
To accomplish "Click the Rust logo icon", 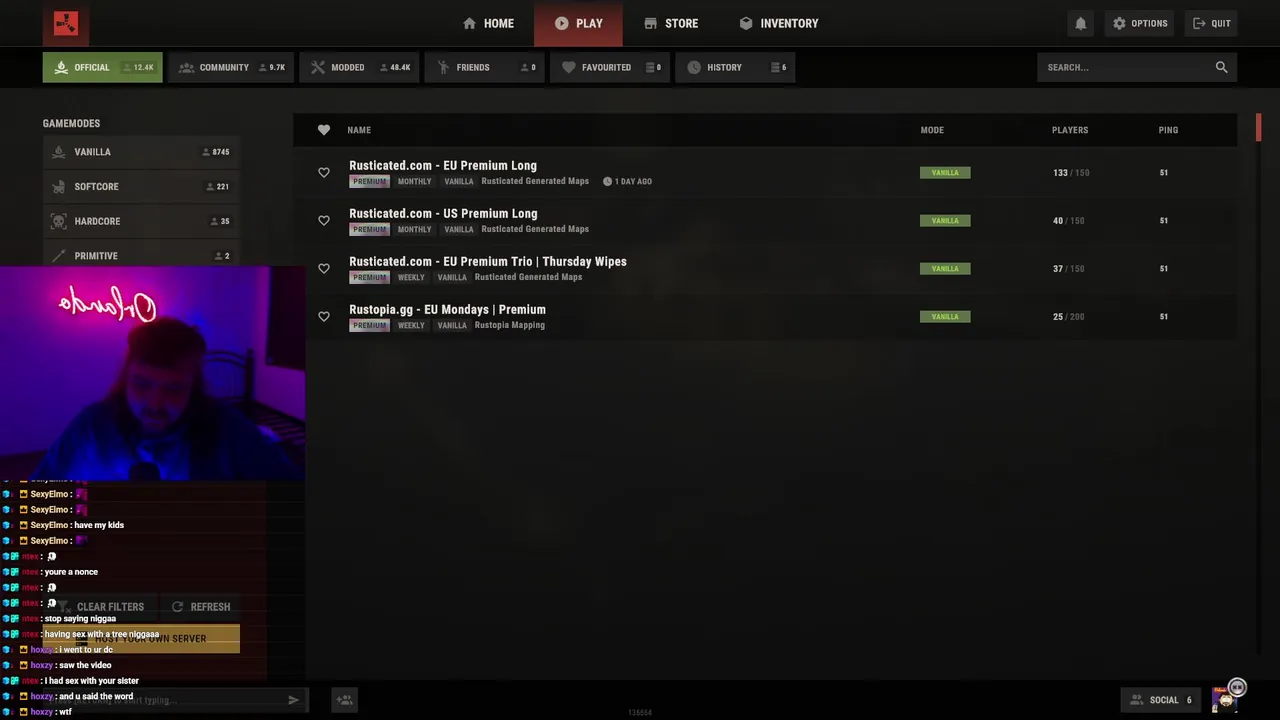I will coord(66,23).
